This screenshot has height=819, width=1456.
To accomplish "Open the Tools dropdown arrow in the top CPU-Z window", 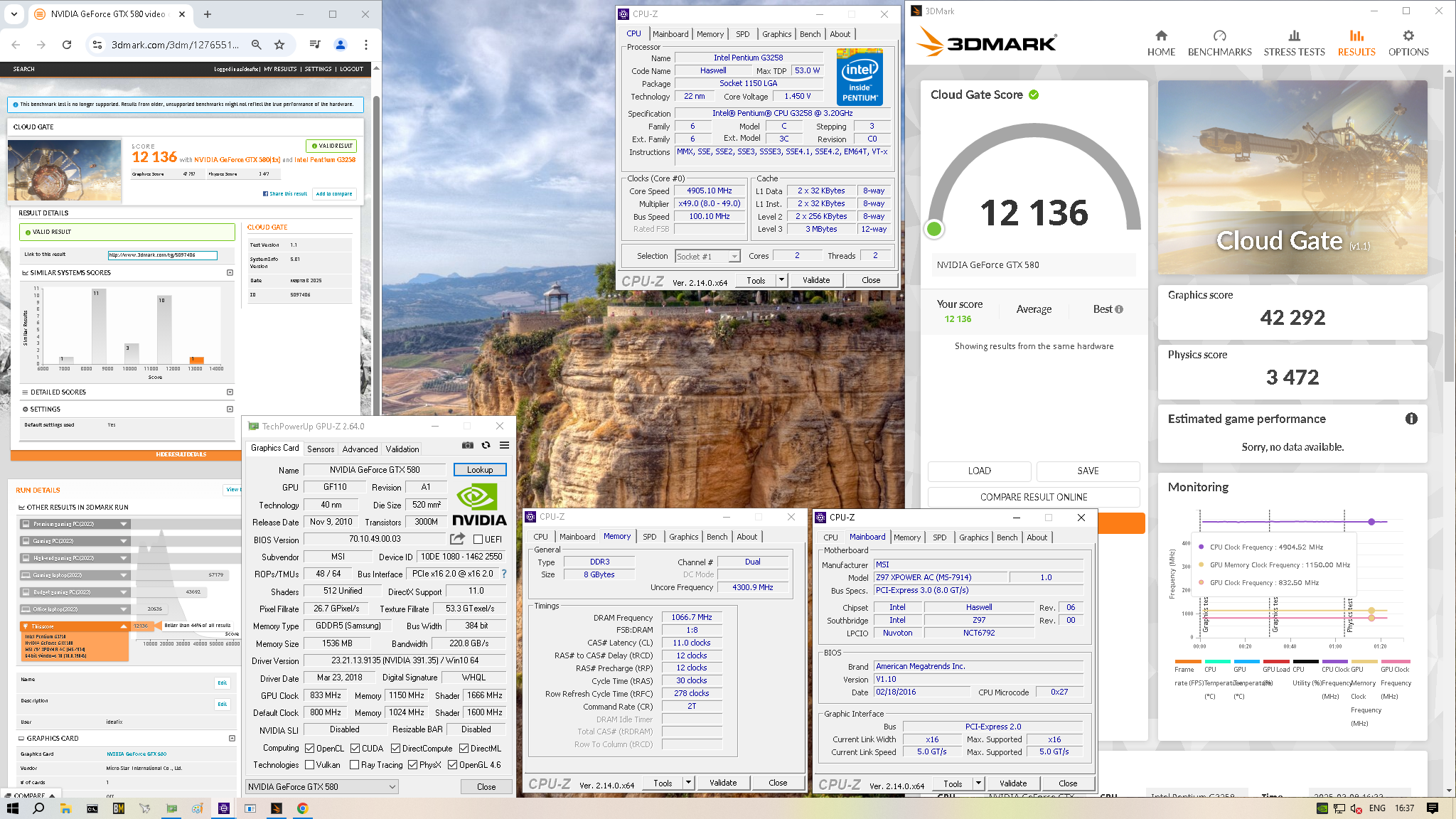I will click(x=781, y=280).
